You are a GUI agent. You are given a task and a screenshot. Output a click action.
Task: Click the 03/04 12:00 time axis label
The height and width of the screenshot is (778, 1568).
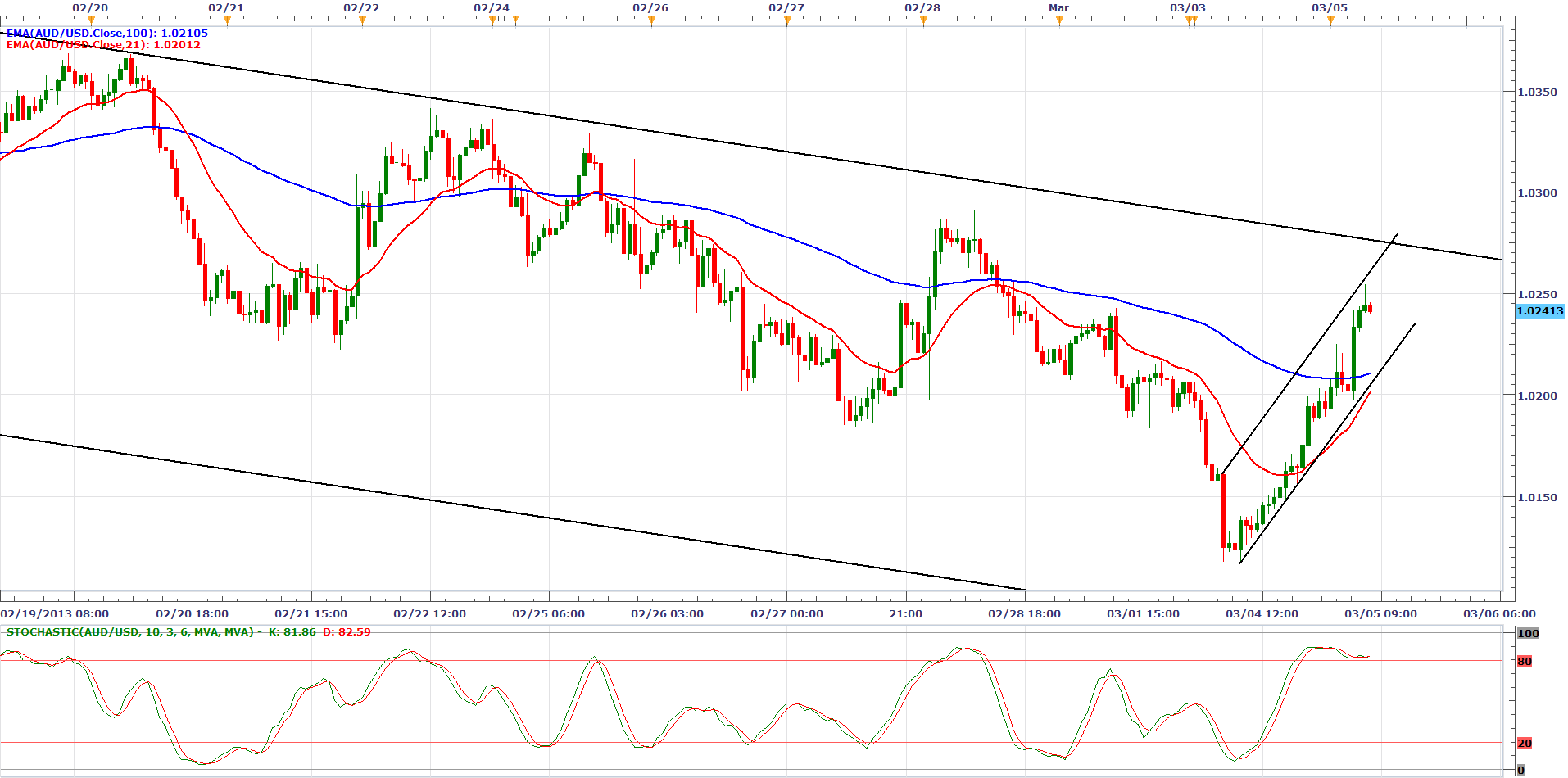point(1262,614)
